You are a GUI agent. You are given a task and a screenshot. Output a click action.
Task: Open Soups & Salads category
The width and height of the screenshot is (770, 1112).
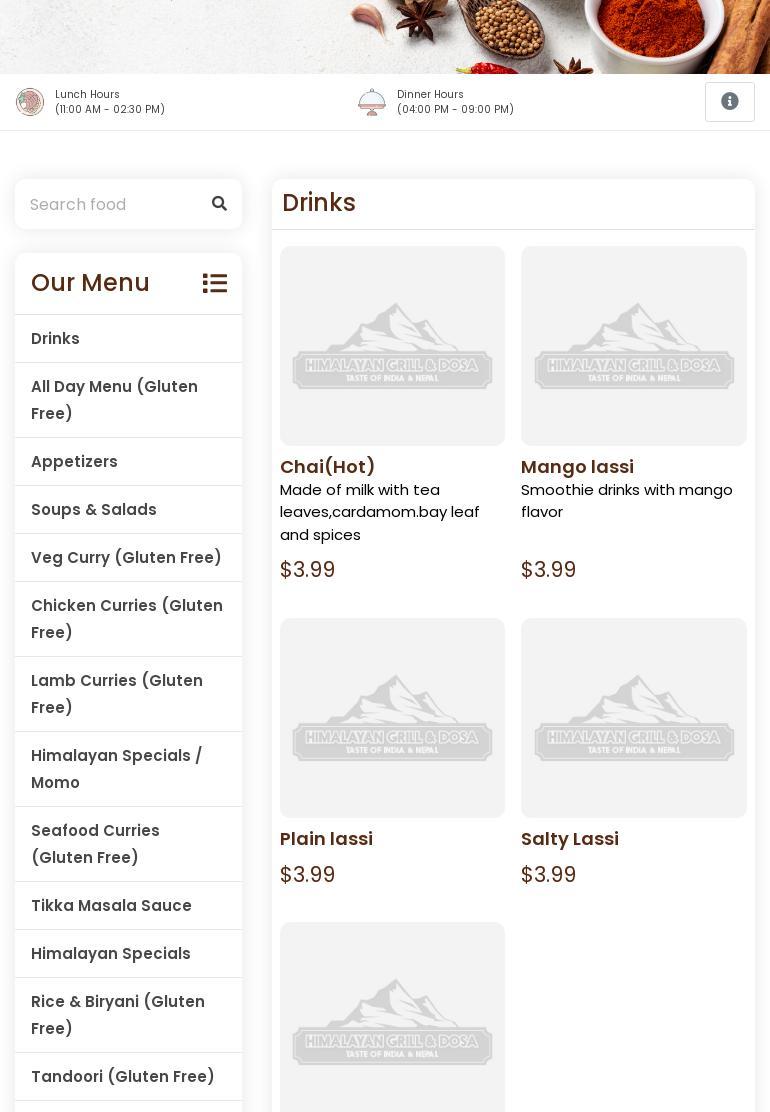[128, 509]
